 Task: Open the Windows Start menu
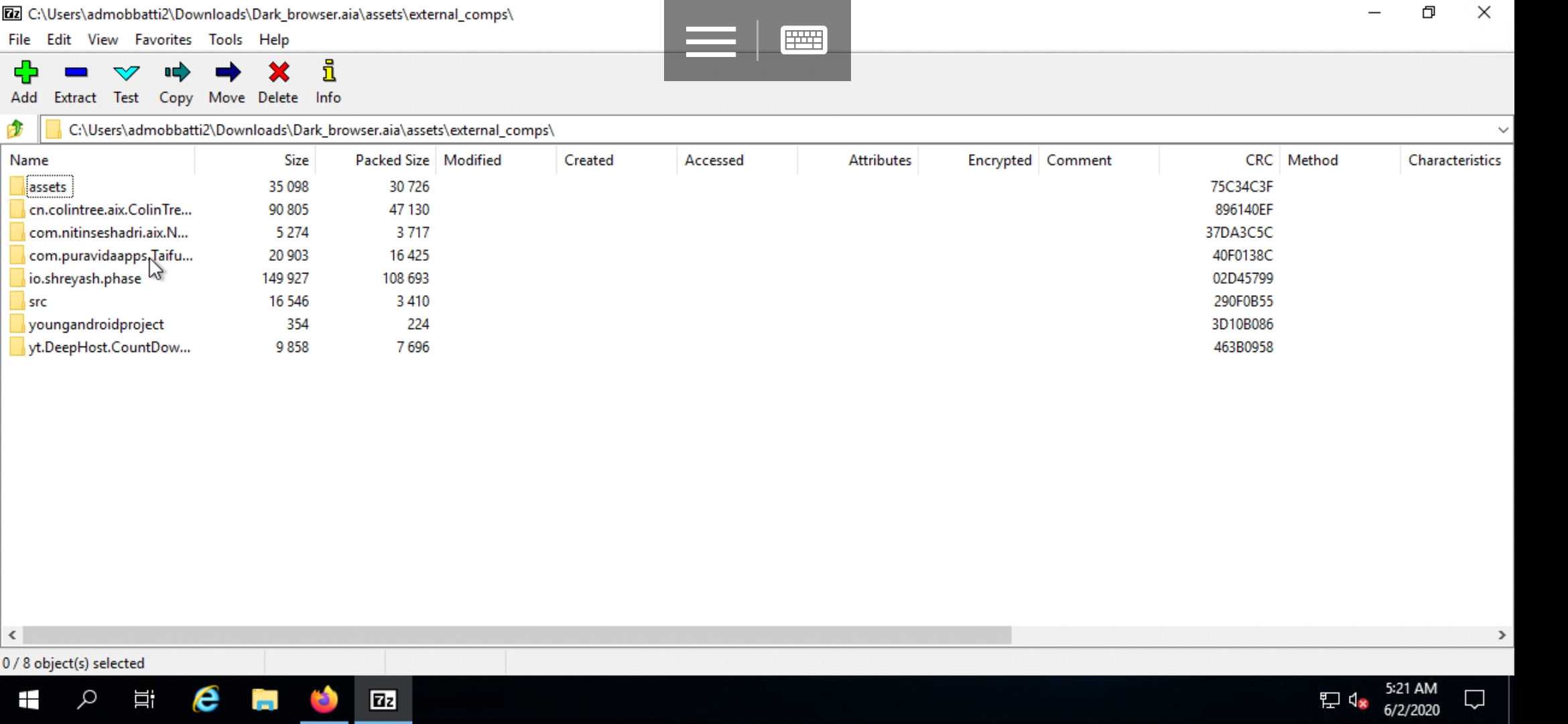coord(29,700)
